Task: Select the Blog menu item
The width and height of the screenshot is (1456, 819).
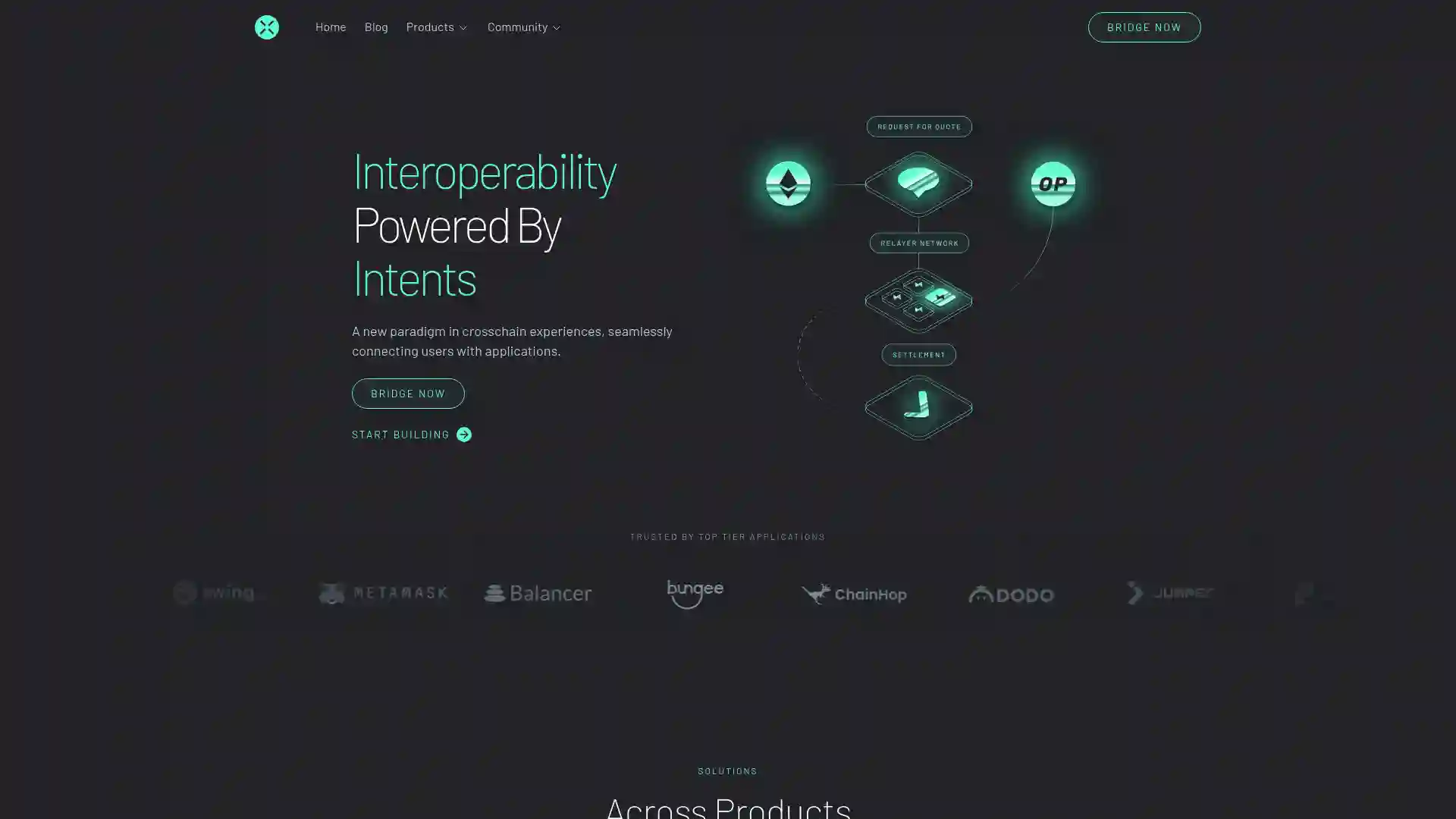Action: pos(376,27)
